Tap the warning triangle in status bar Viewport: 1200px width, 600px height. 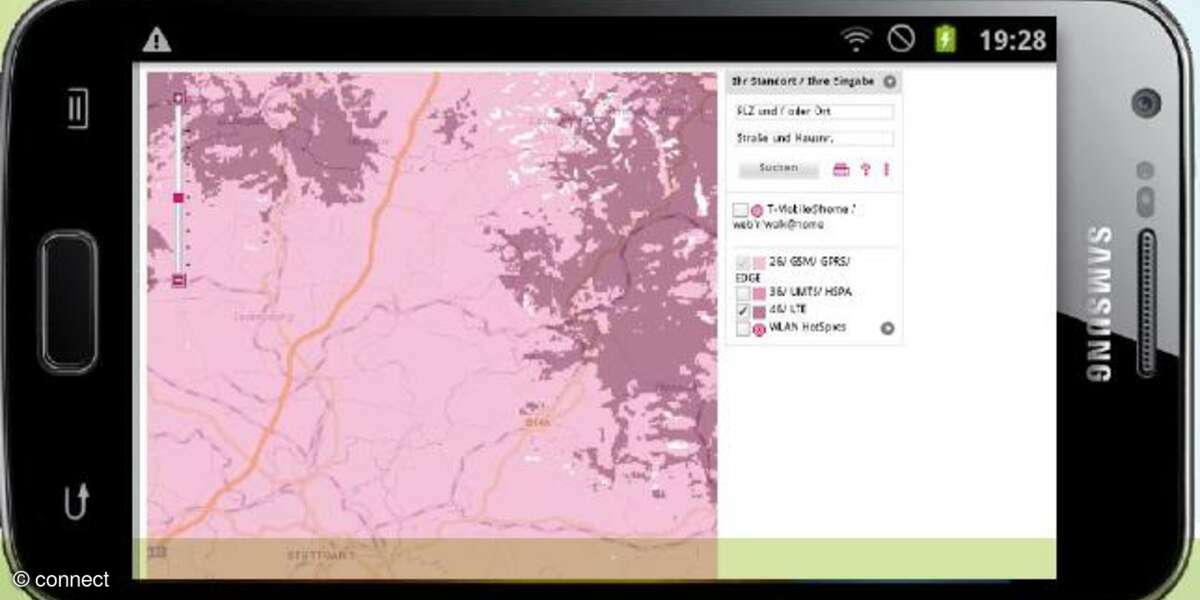coord(157,40)
